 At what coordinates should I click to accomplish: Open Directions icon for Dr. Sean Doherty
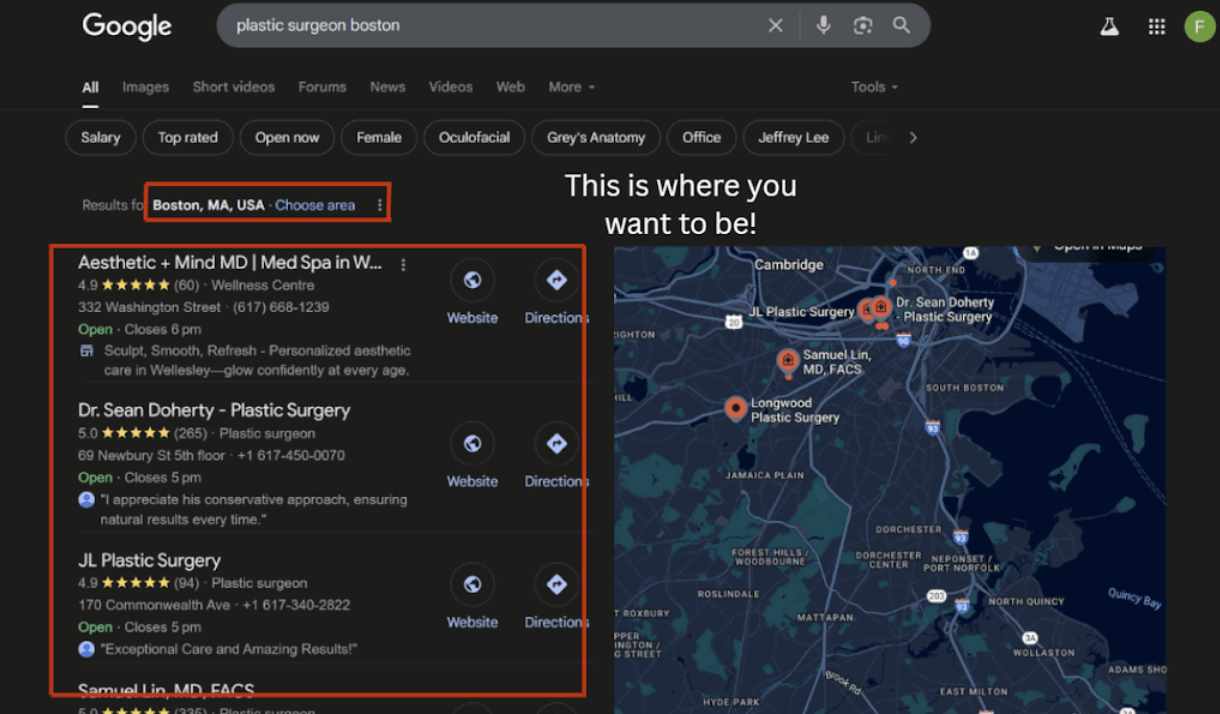(557, 444)
